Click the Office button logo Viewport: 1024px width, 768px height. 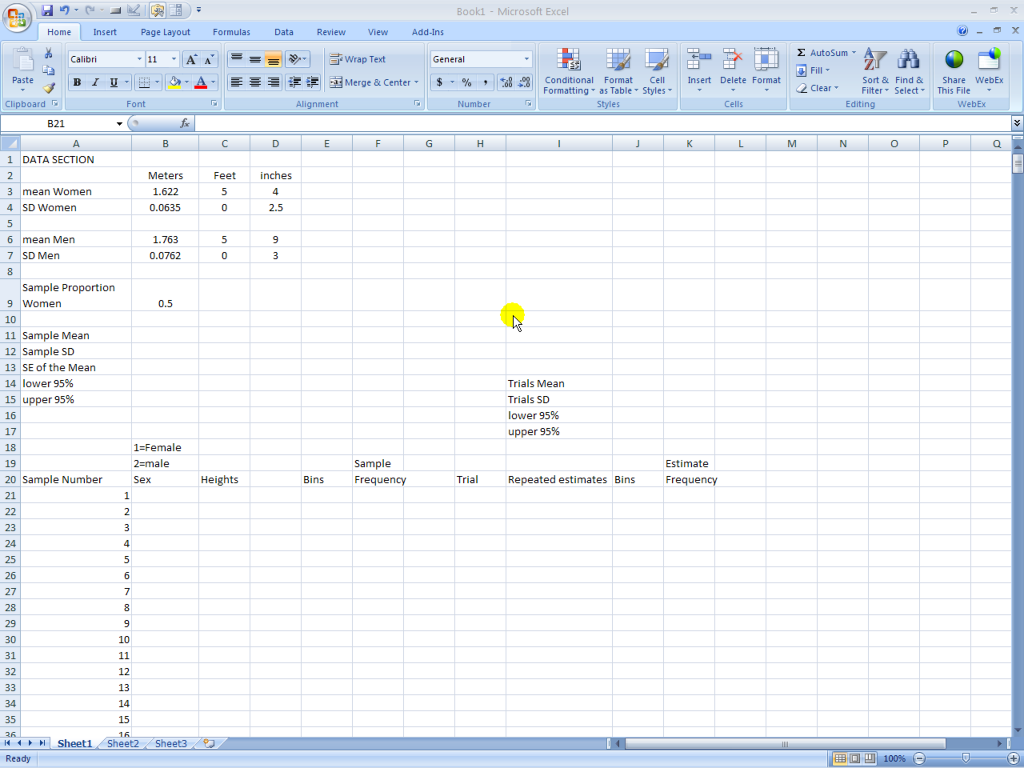click(x=17, y=18)
